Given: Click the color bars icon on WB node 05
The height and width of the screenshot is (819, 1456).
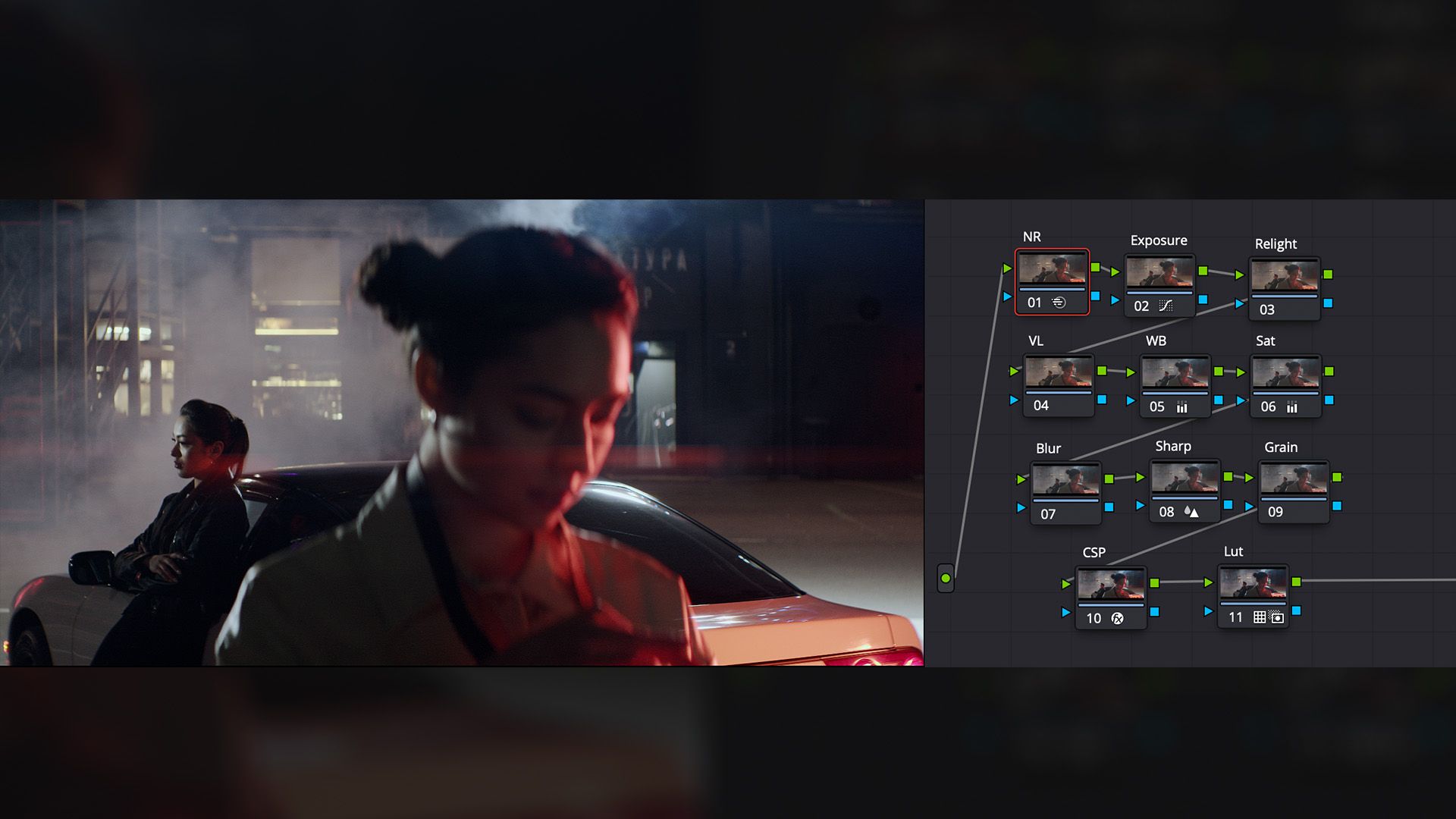Looking at the screenshot, I should tap(1181, 407).
